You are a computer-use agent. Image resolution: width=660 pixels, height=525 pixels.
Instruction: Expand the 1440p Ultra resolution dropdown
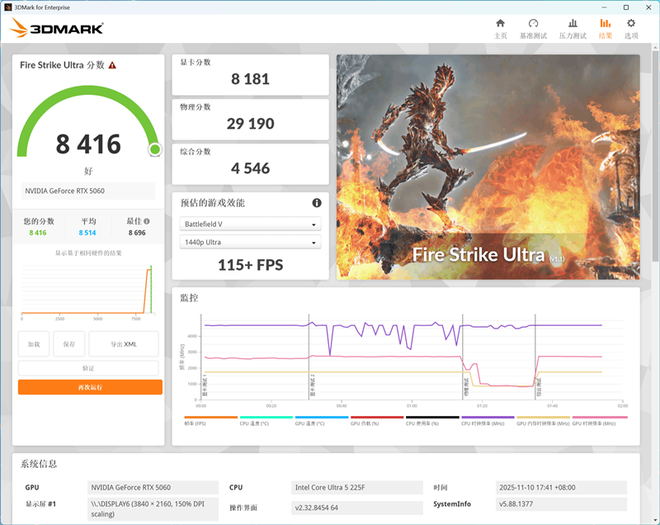pos(250,242)
